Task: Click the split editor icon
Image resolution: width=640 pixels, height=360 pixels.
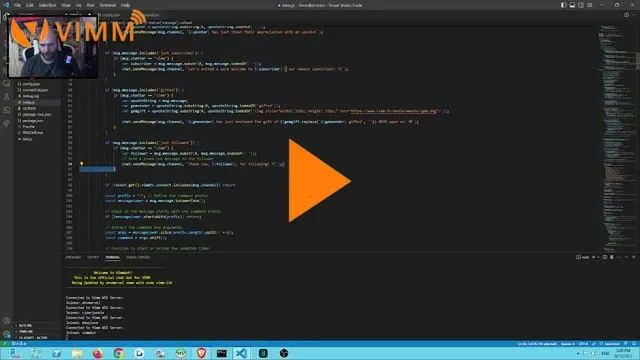Action: (x=626, y=15)
